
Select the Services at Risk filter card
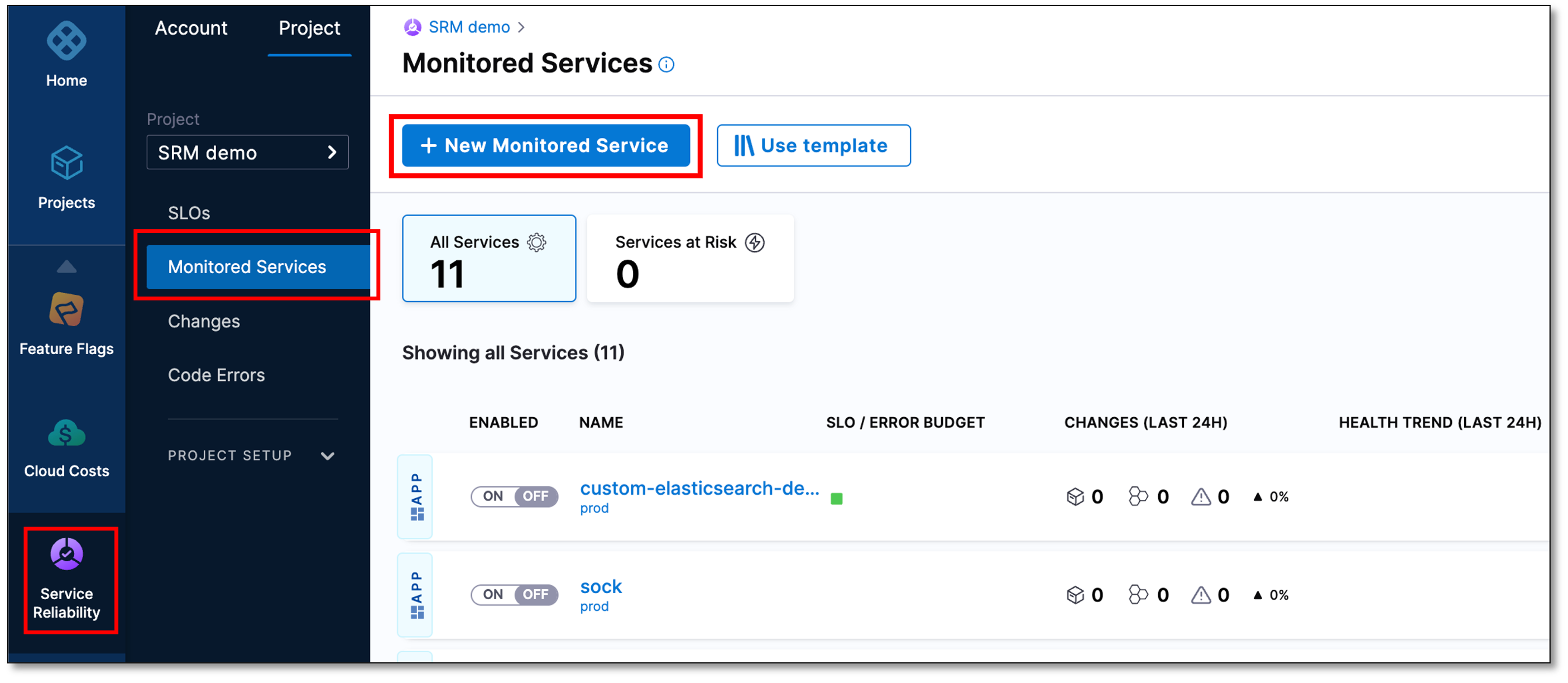[689, 259]
